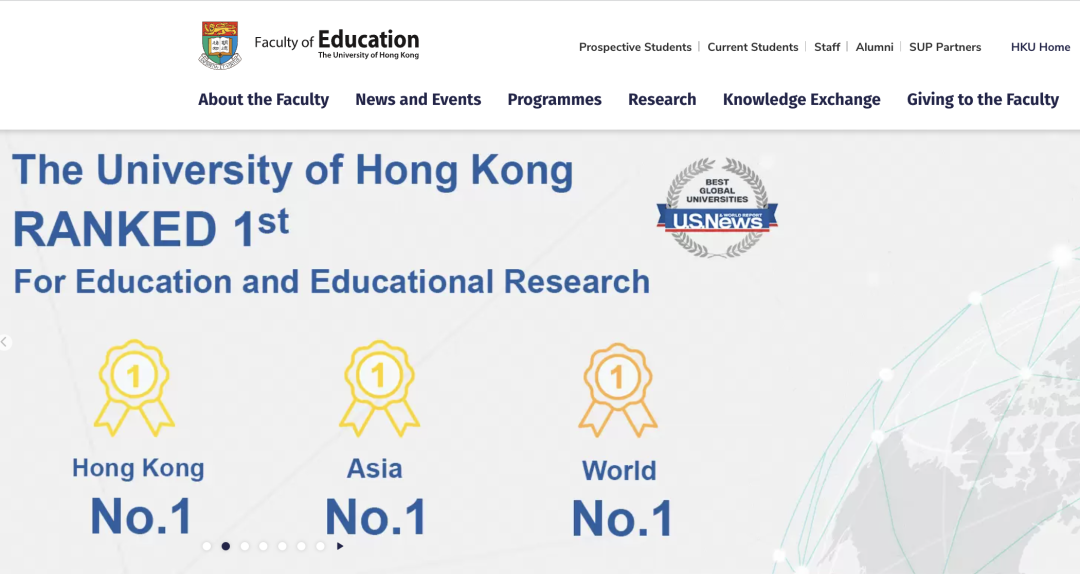Expand the About the Faculty menu

pos(263,99)
